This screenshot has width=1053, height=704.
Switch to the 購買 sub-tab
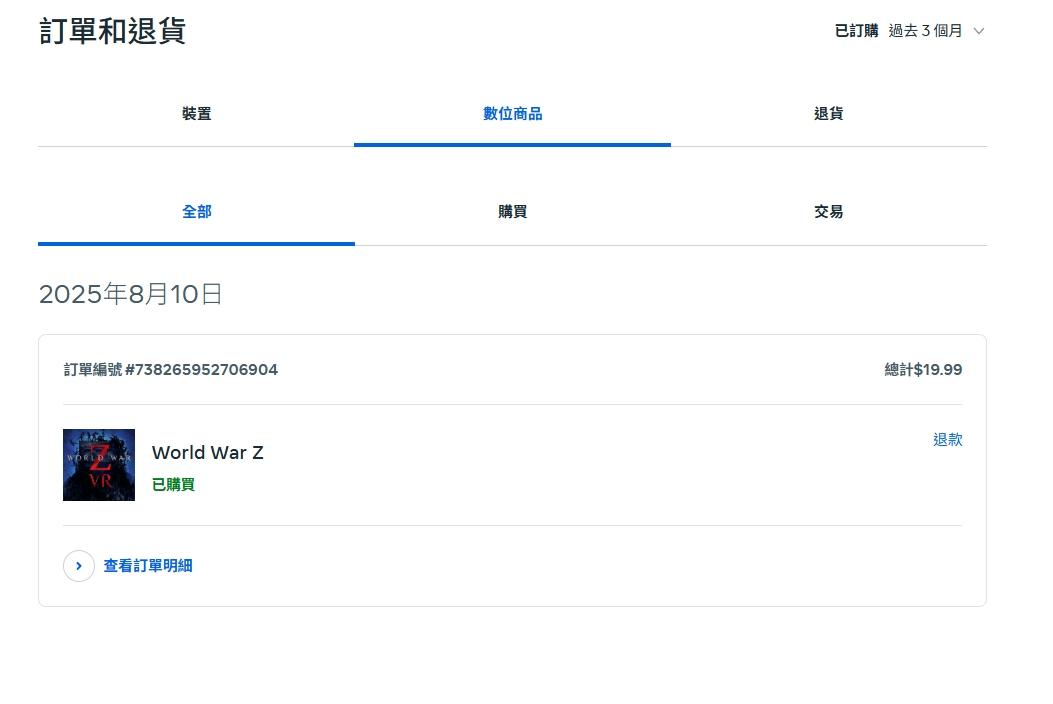[x=512, y=212]
